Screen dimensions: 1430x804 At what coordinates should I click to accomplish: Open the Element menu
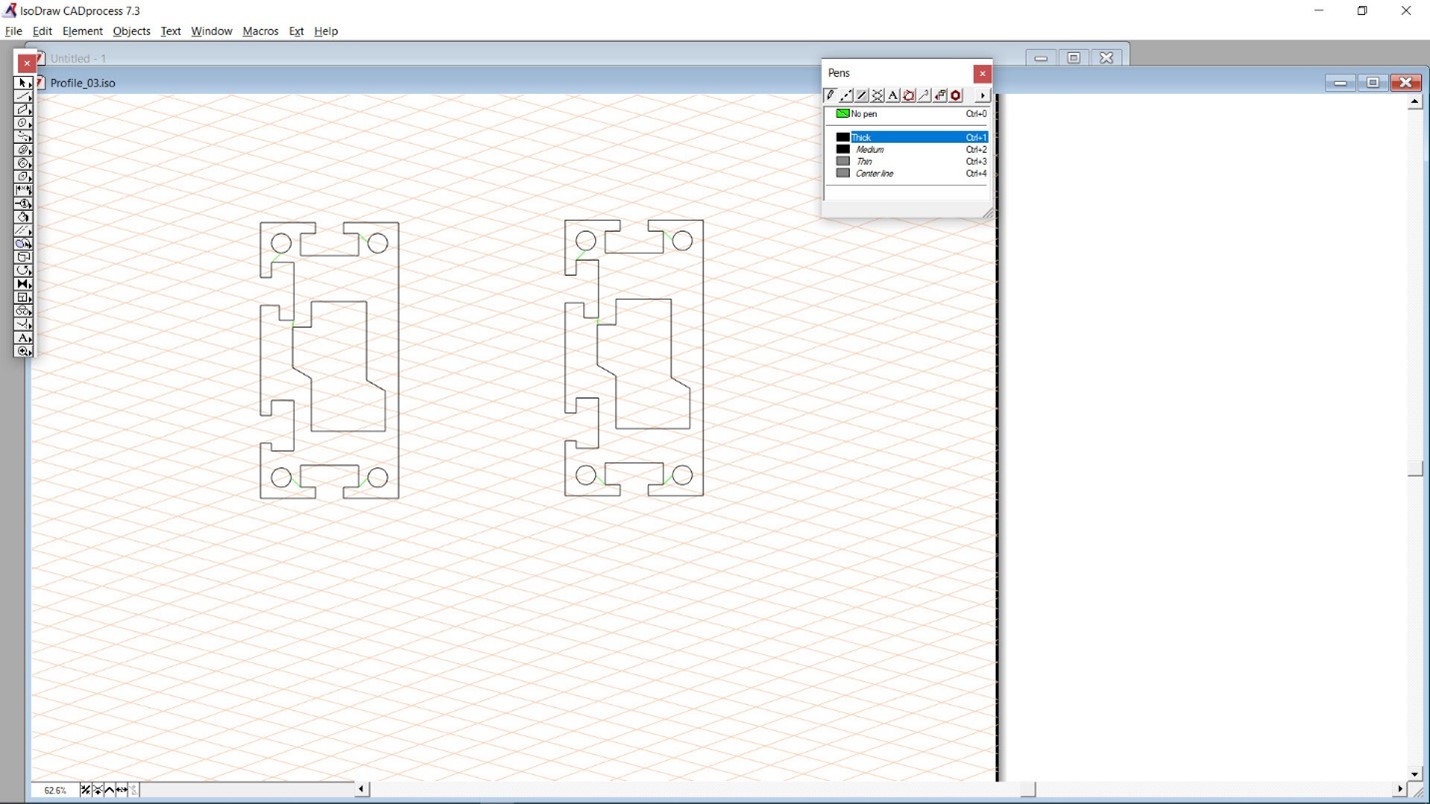point(82,31)
